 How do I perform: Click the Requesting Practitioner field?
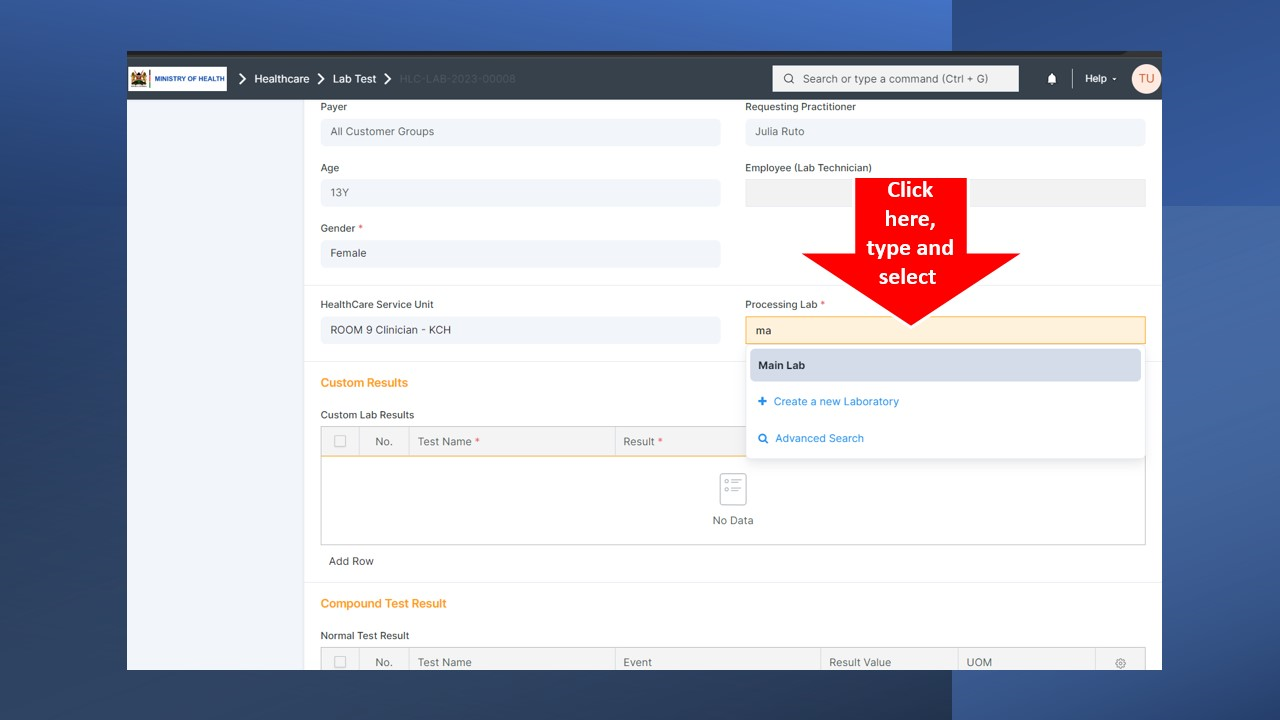[x=945, y=132]
